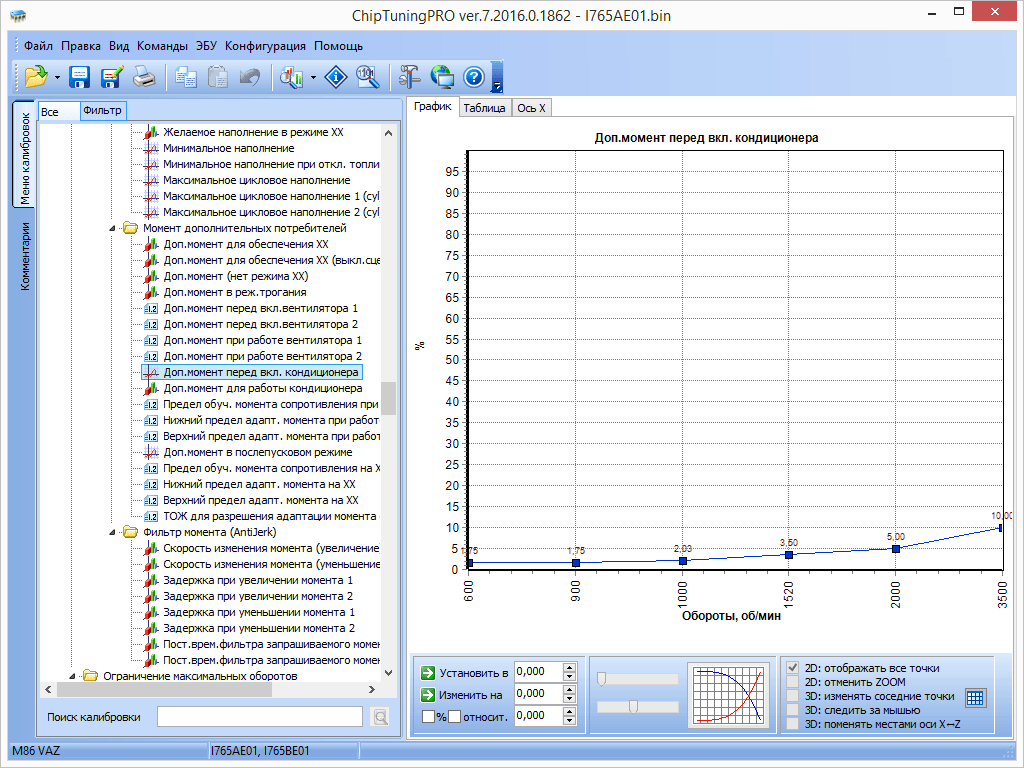Viewport: 1024px width, 768px height.
Task: Expand 'Ограничение максимальных оборотов' folder
Action: (74, 676)
